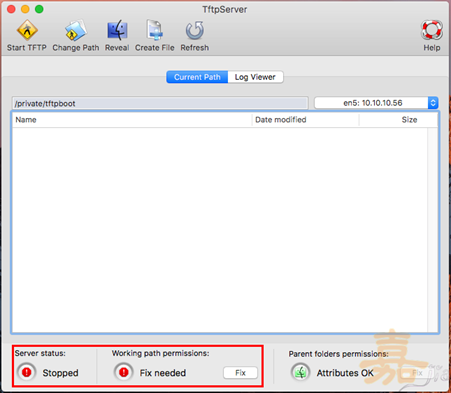Click the Refresh arrow icon
451x393 pixels.
coord(195,30)
